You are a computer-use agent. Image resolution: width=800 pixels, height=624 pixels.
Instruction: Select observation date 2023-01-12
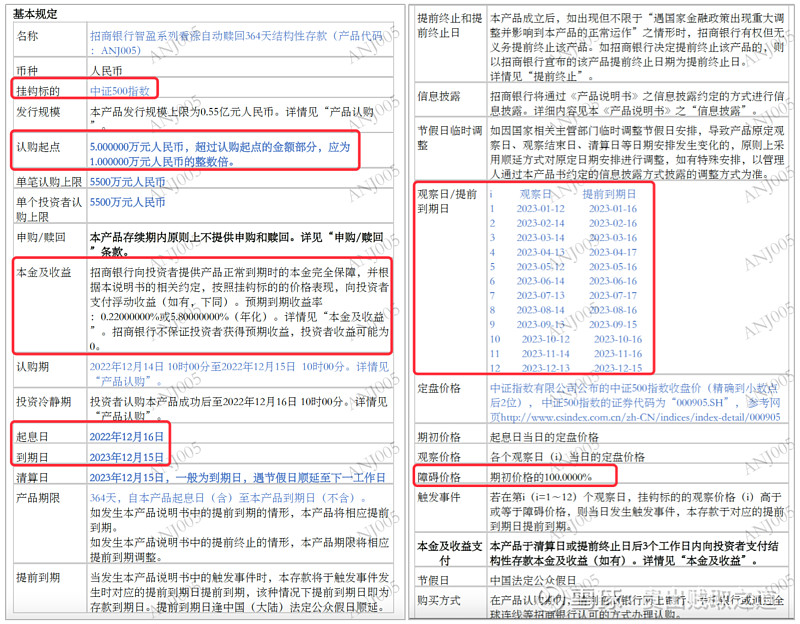pyautogui.click(x=541, y=209)
